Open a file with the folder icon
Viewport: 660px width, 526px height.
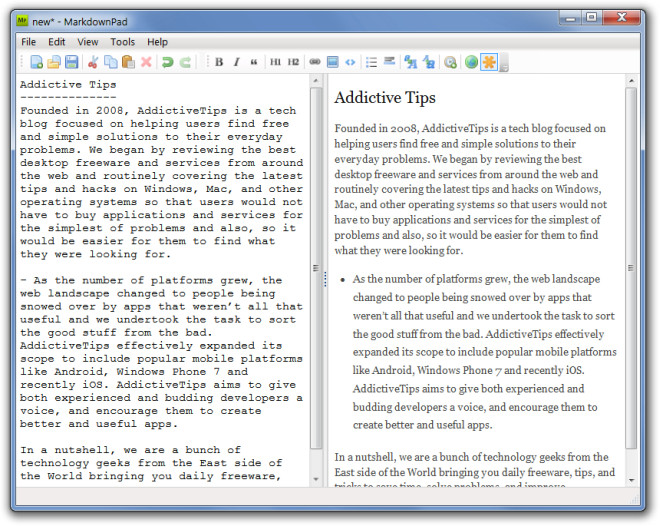54,62
